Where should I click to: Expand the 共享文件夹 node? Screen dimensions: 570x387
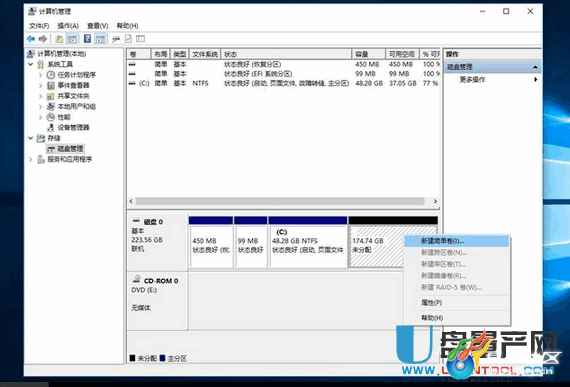(x=40, y=96)
